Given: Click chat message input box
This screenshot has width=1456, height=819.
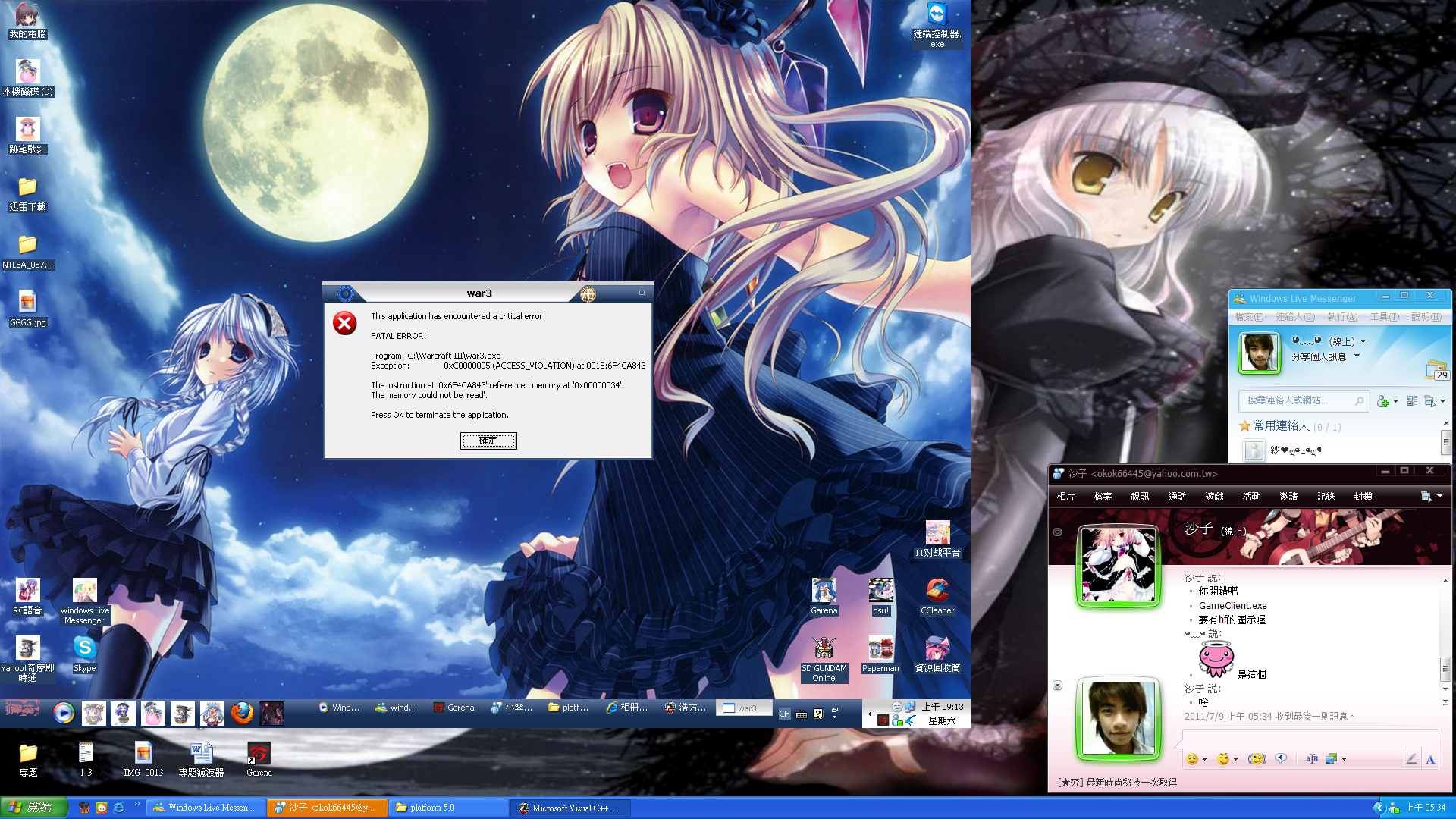Looking at the screenshot, I should pyautogui.click(x=1310, y=739).
